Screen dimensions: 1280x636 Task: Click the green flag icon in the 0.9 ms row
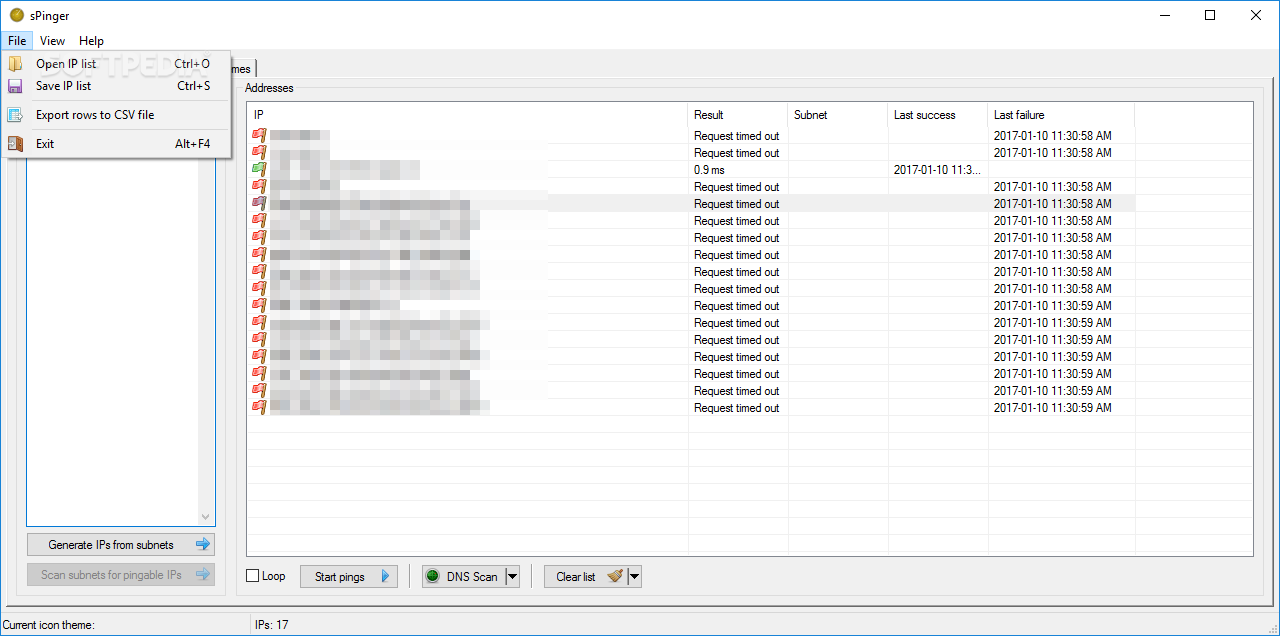[259, 170]
